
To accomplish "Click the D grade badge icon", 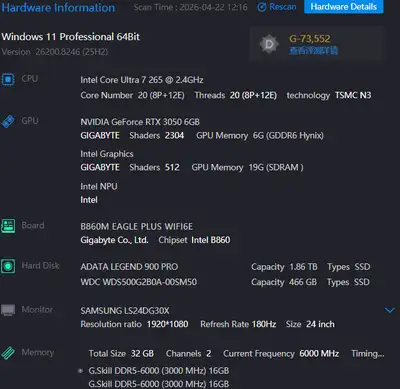I will click(x=269, y=44).
